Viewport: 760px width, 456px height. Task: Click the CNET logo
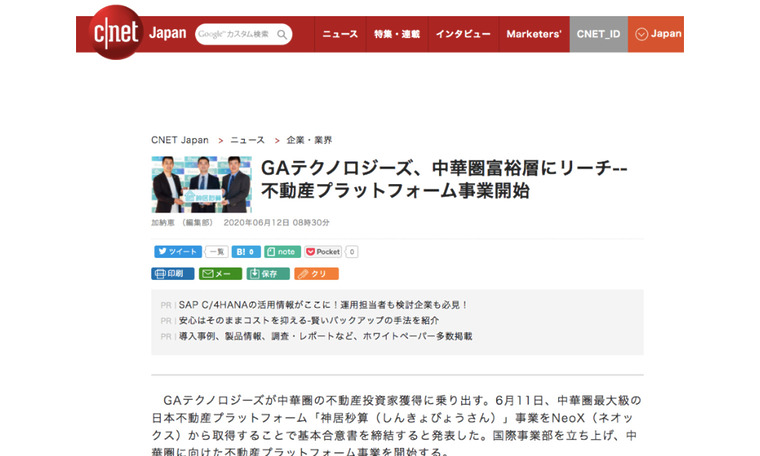click(x=116, y=33)
